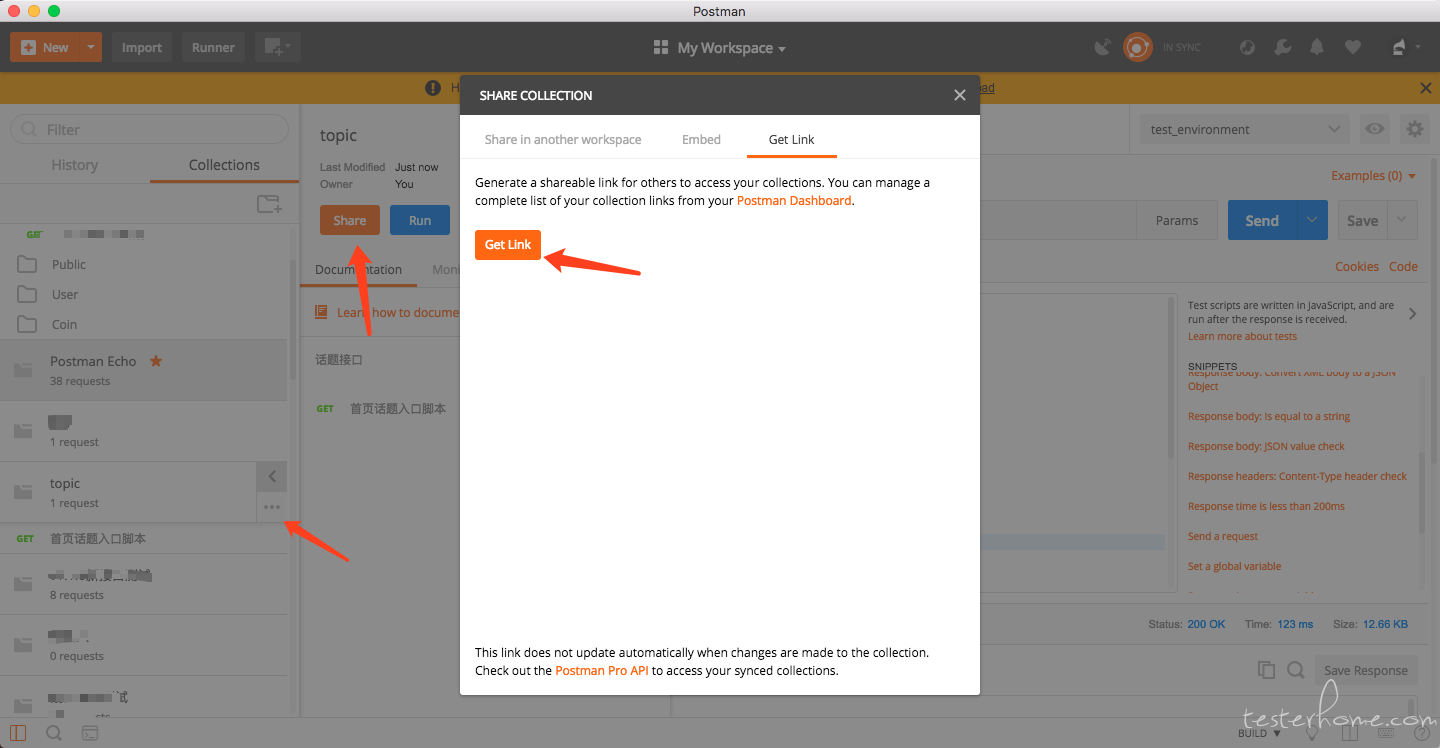
Task: Open the Coin folder
Action: tap(64, 324)
